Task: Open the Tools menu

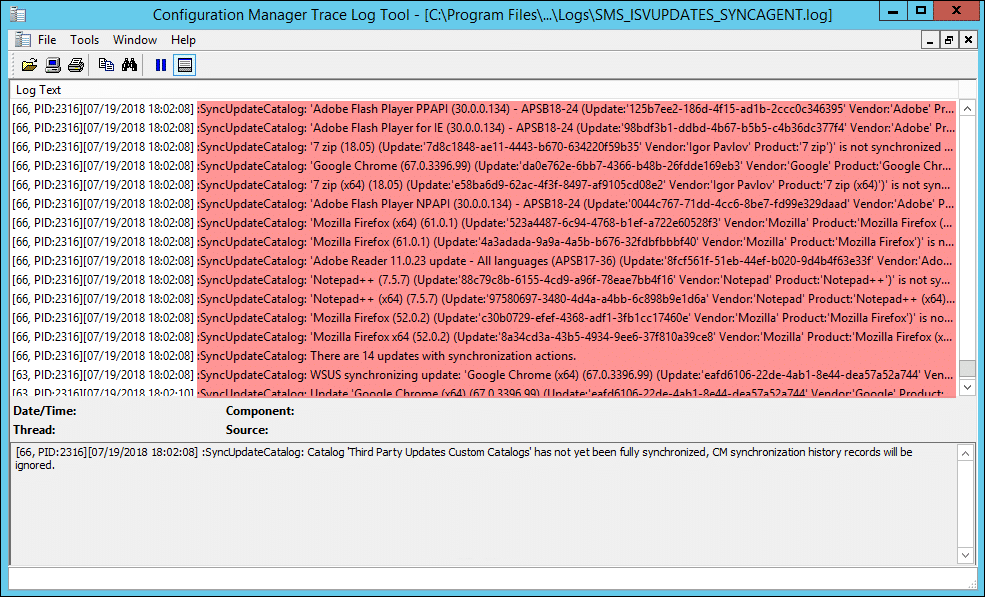Action: tap(84, 40)
